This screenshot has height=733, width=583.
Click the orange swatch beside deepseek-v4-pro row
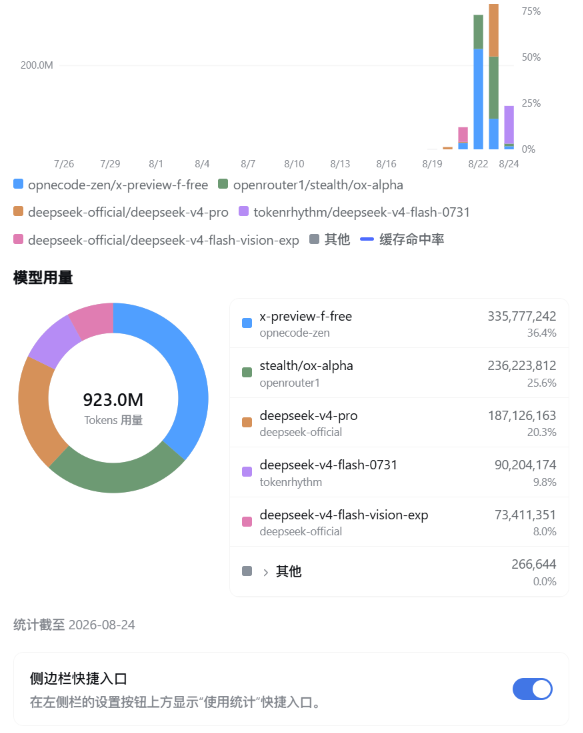pos(247,422)
